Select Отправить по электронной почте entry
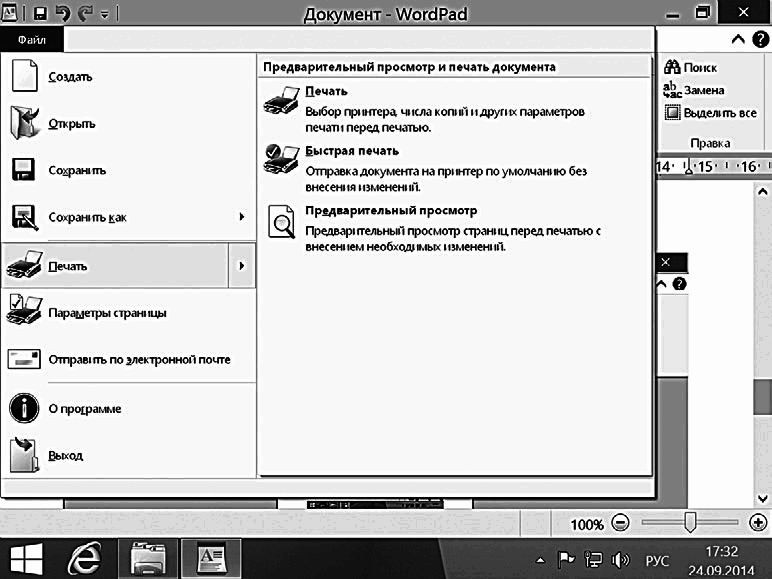772x579 pixels. coord(129,359)
